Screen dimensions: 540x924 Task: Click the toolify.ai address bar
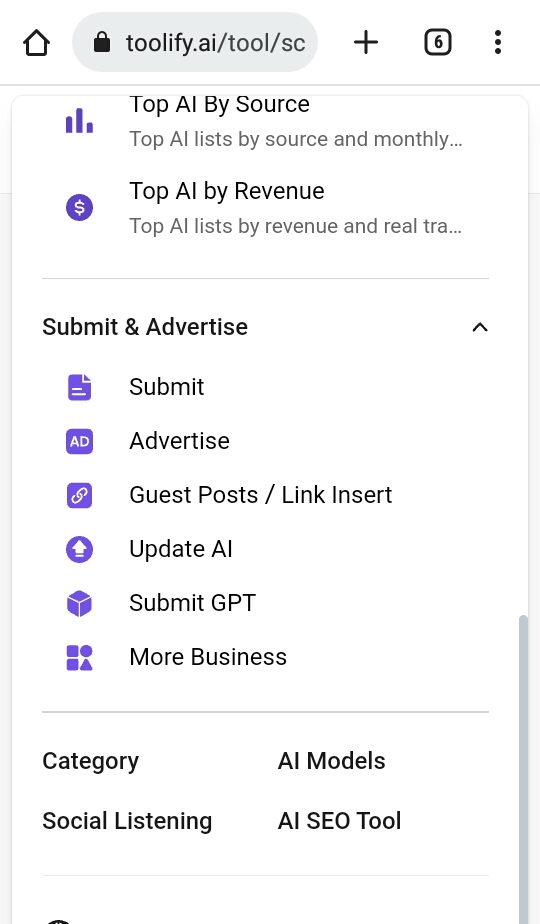[195, 42]
